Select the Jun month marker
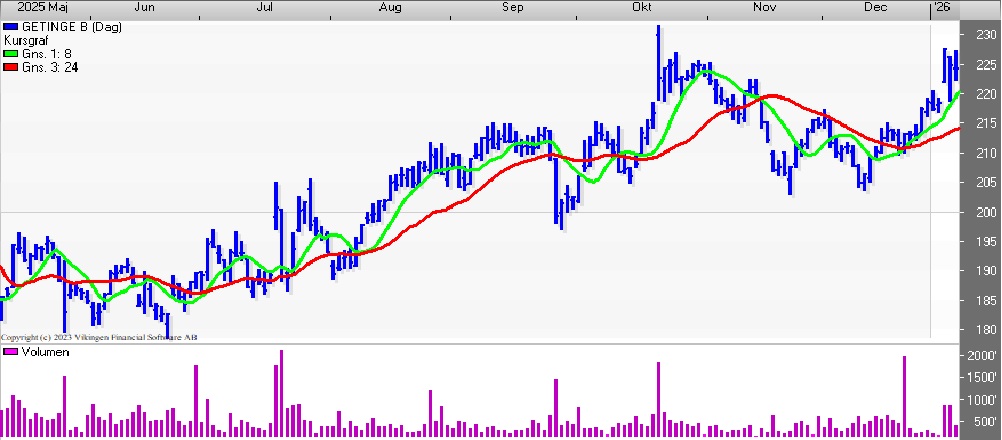 144,8
